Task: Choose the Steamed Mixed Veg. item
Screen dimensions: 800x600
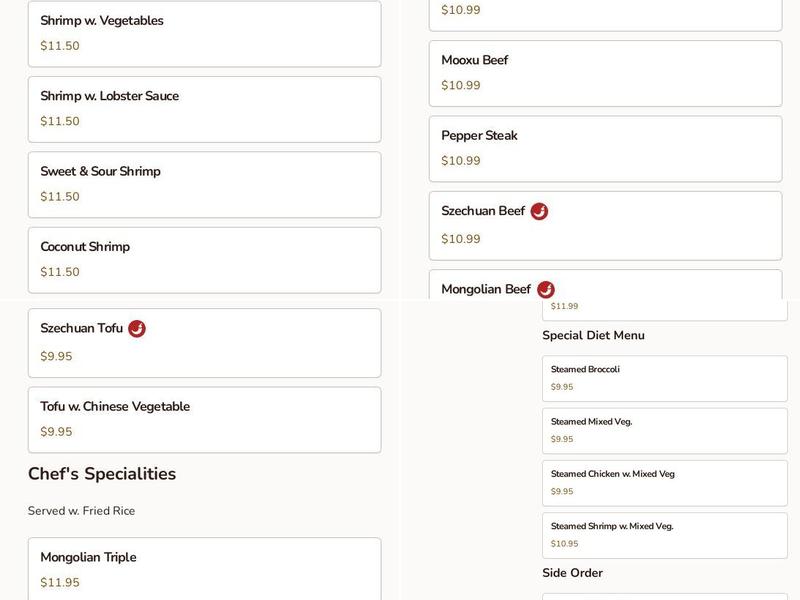Action: coord(664,430)
